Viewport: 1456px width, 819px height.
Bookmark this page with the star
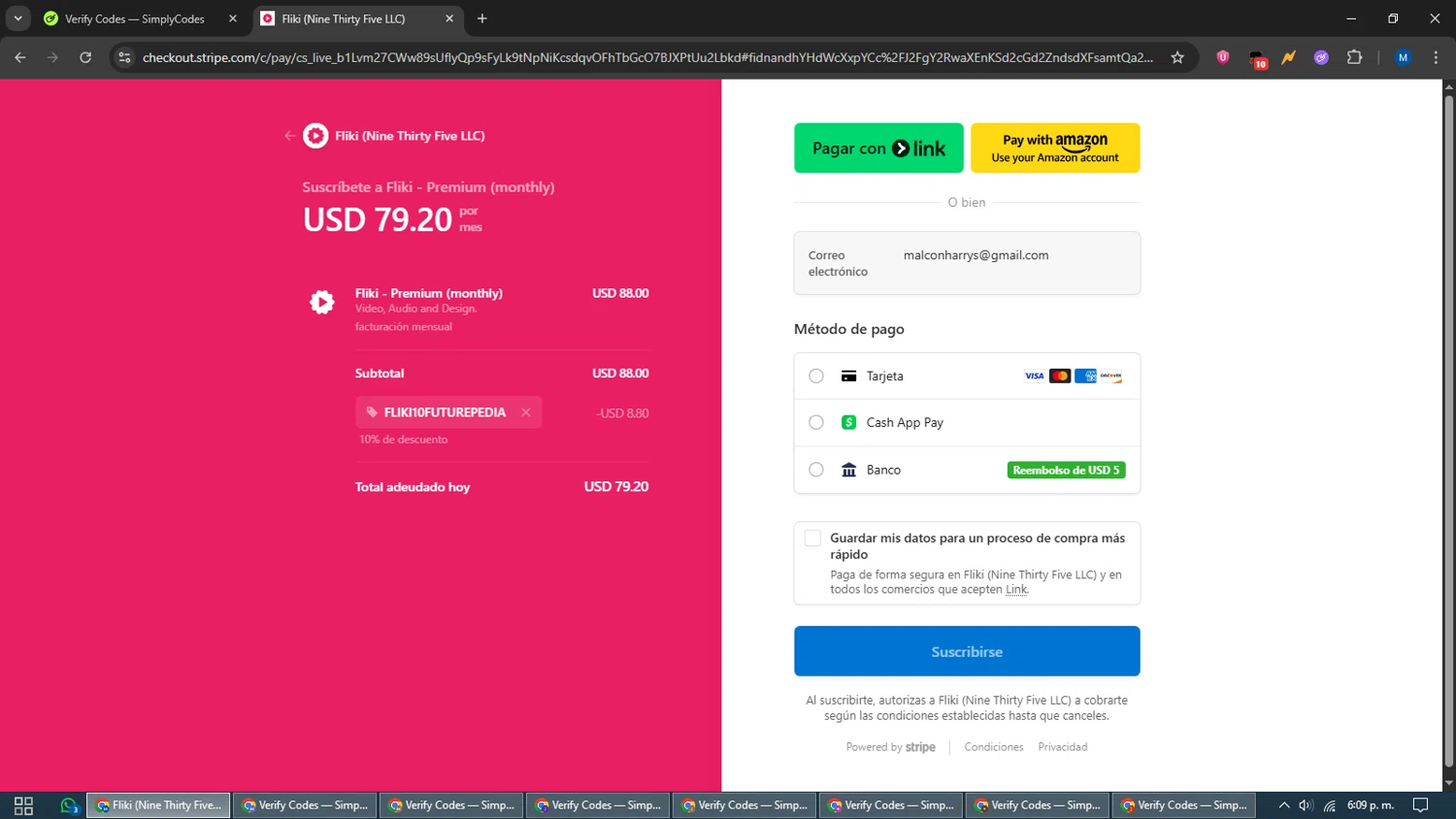tap(1177, 57)
